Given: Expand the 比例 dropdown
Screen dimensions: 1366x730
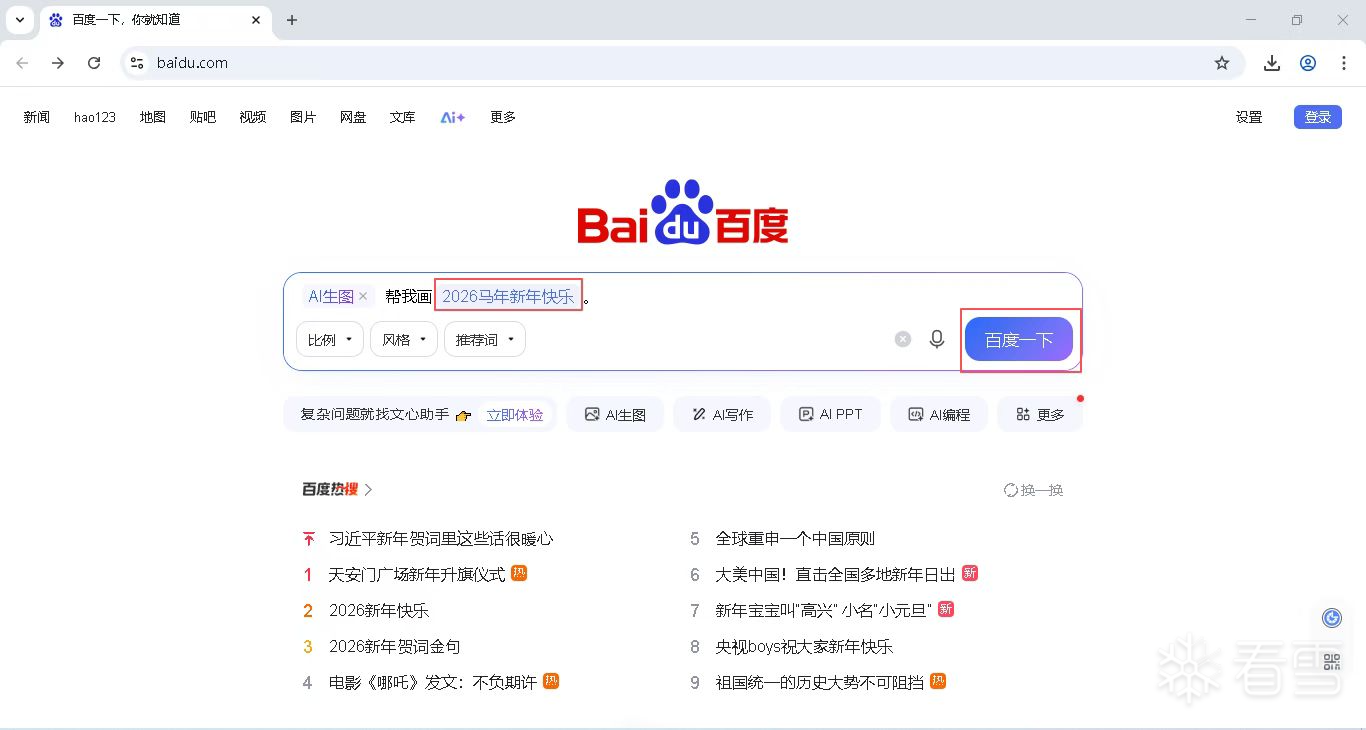Looking at the screenshot, I should point(330,340).
